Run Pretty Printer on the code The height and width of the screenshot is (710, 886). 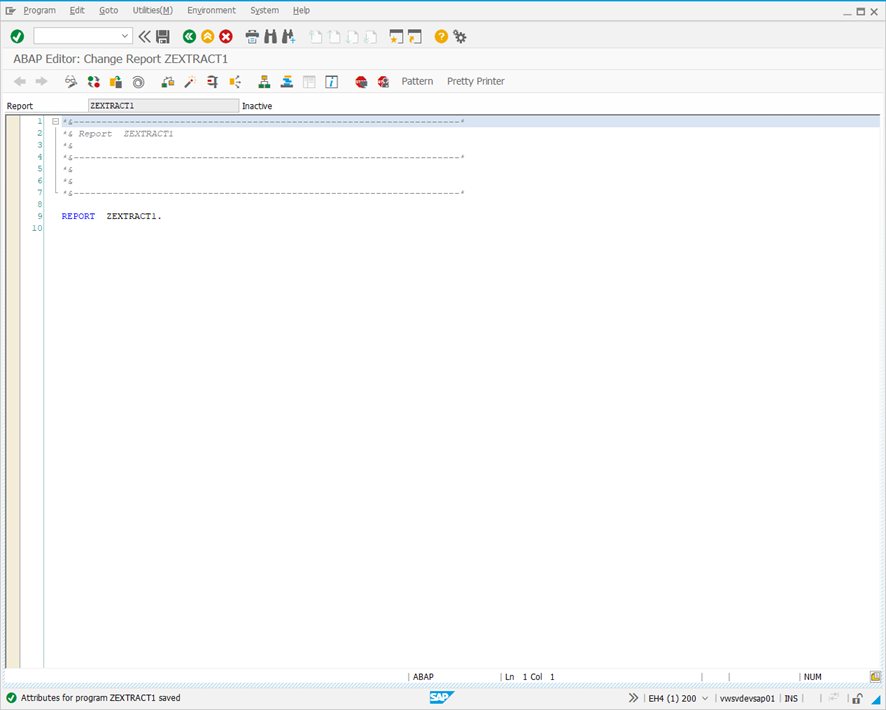(x=475, y=81)
